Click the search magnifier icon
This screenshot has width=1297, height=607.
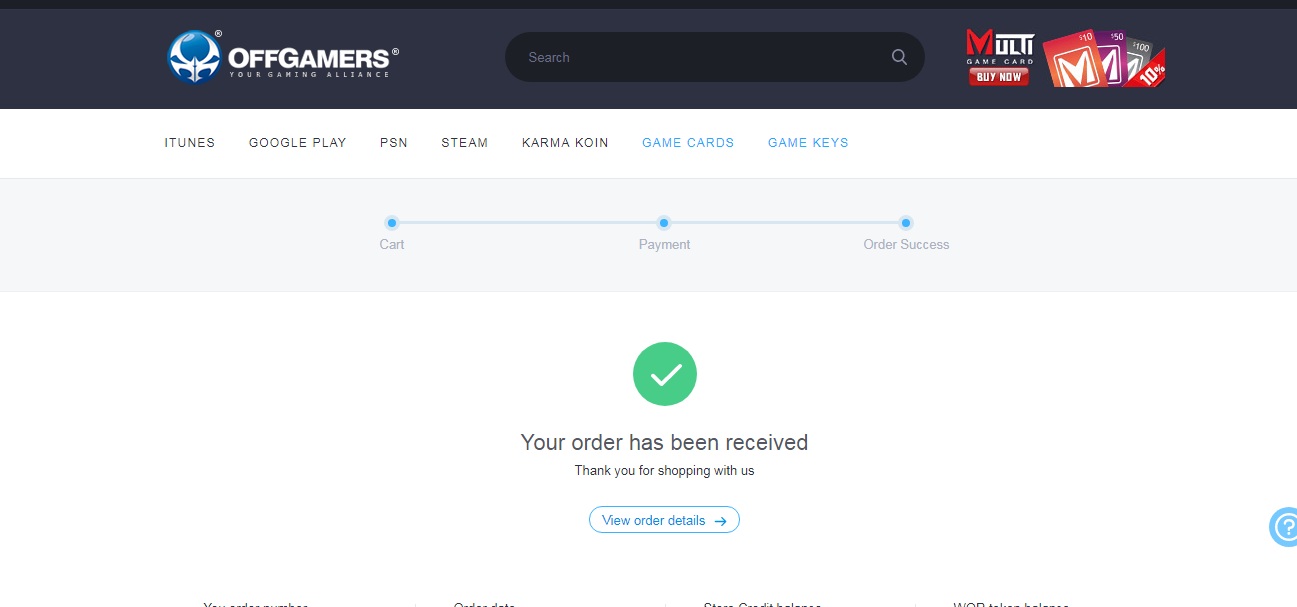point(897,57)
